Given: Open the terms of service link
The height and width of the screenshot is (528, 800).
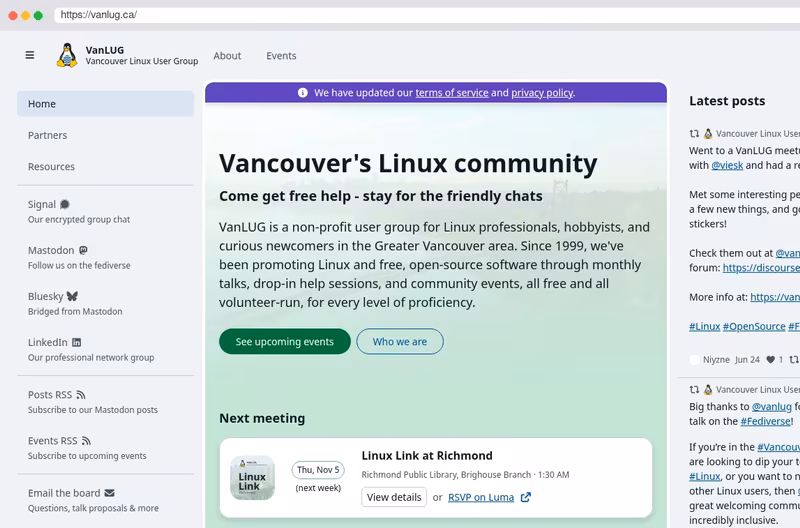Looking at the screenshot, I should point(452,93).
